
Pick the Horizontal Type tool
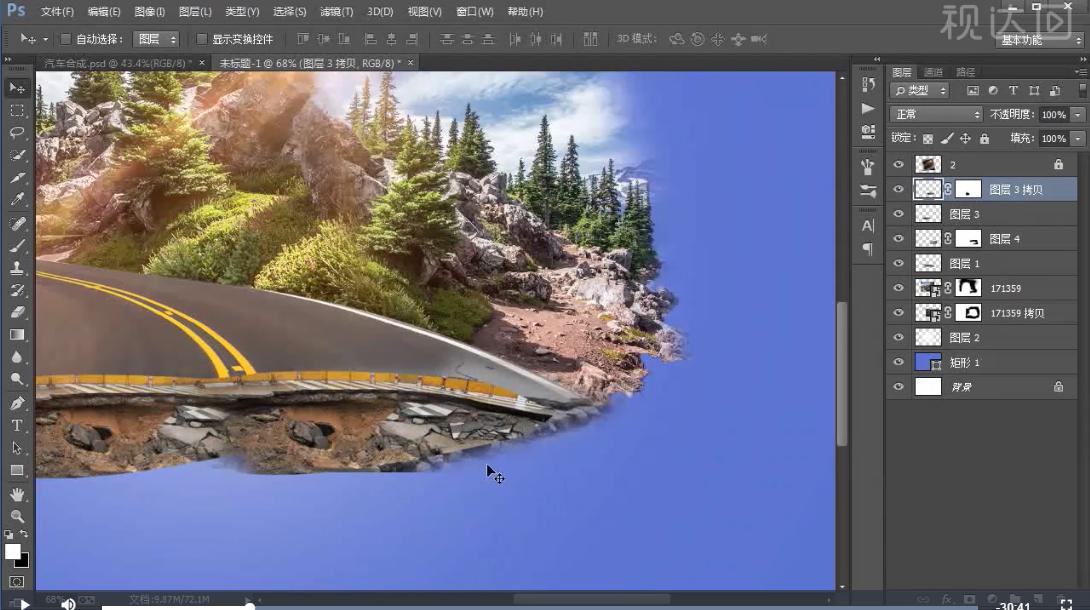tap(17, 426)
